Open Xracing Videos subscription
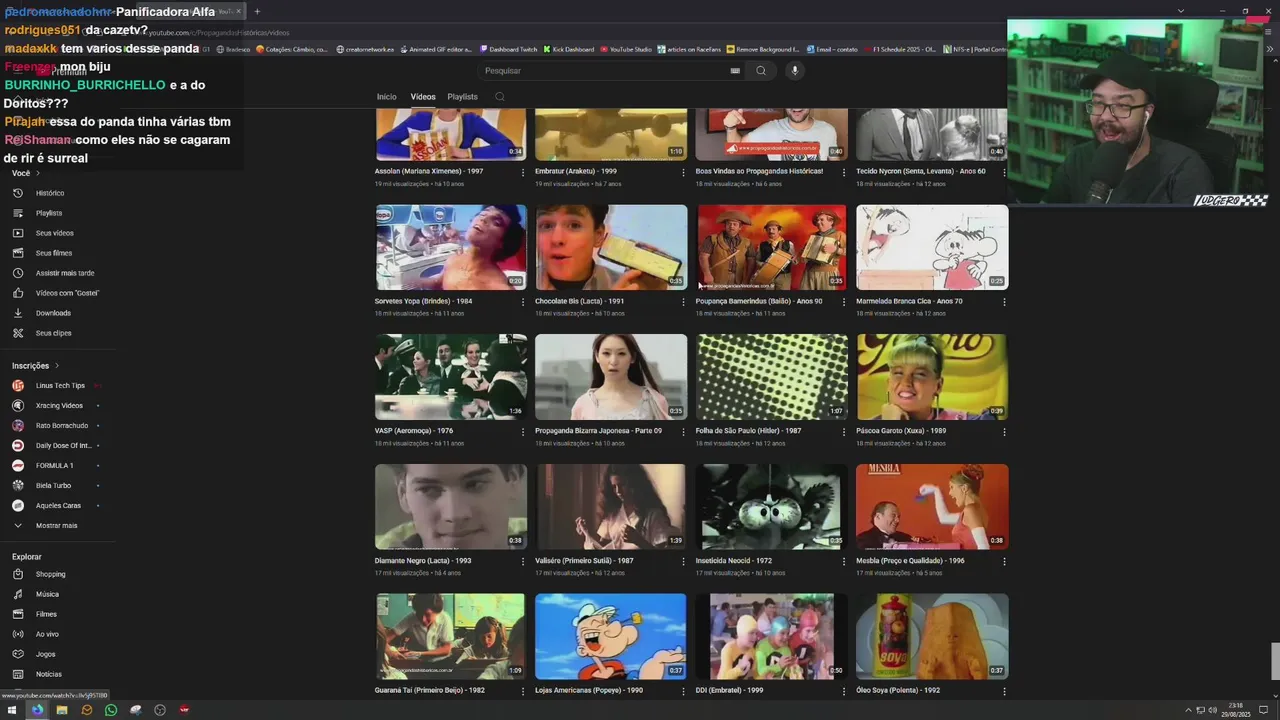Viewport: 1280px width, 720px height. coord(59,405)
